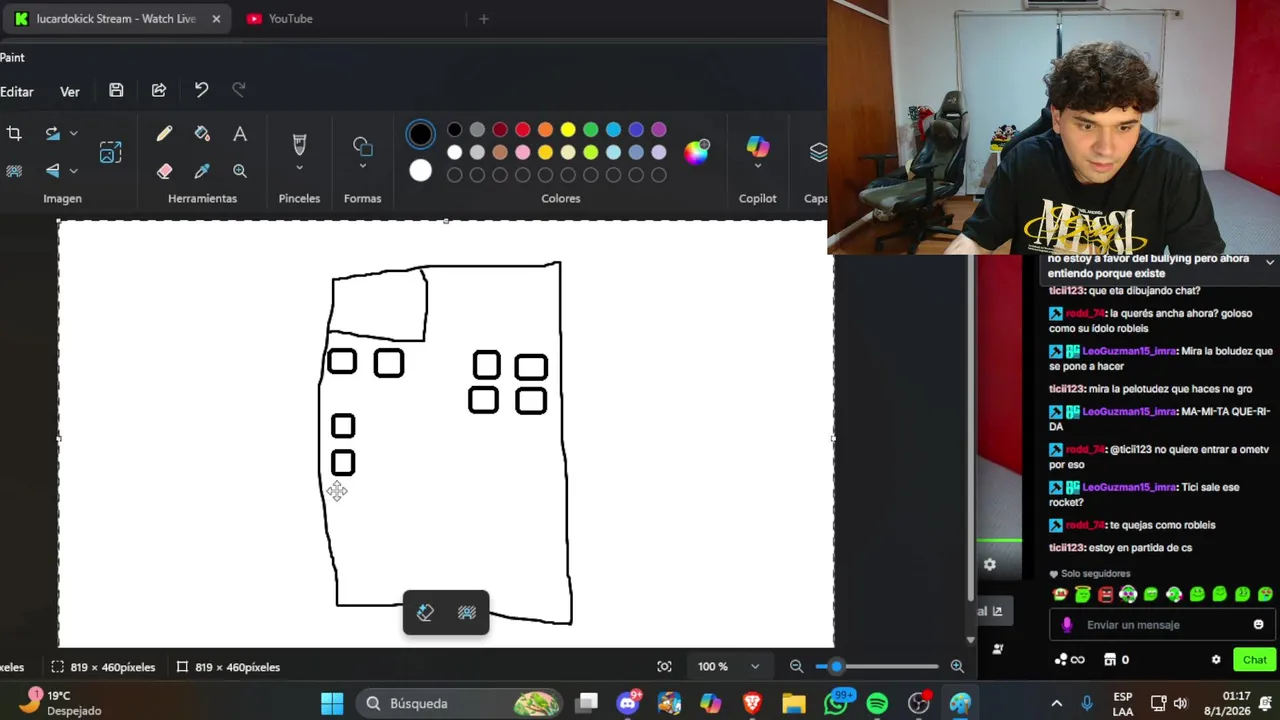Click the Save icon in Paint
This screenshot has width=1280, height=720.
[x=116, y=90]
